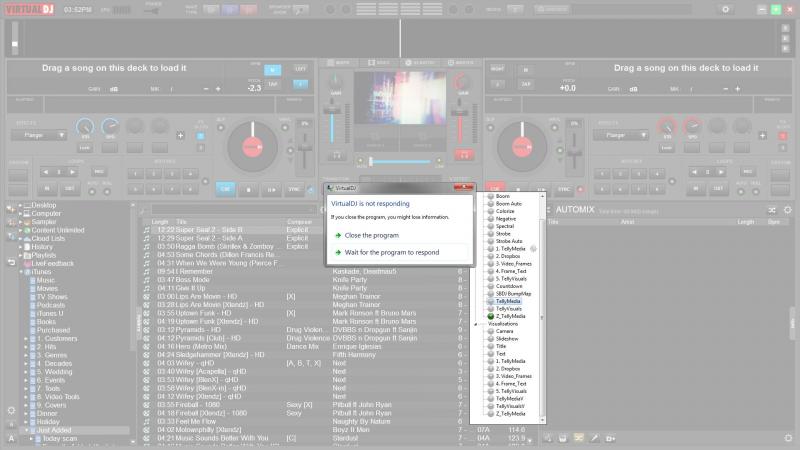Click right deck effects plus icon
Screen dimensions: 800x450
pyautogui.click(x=762, y=135)
